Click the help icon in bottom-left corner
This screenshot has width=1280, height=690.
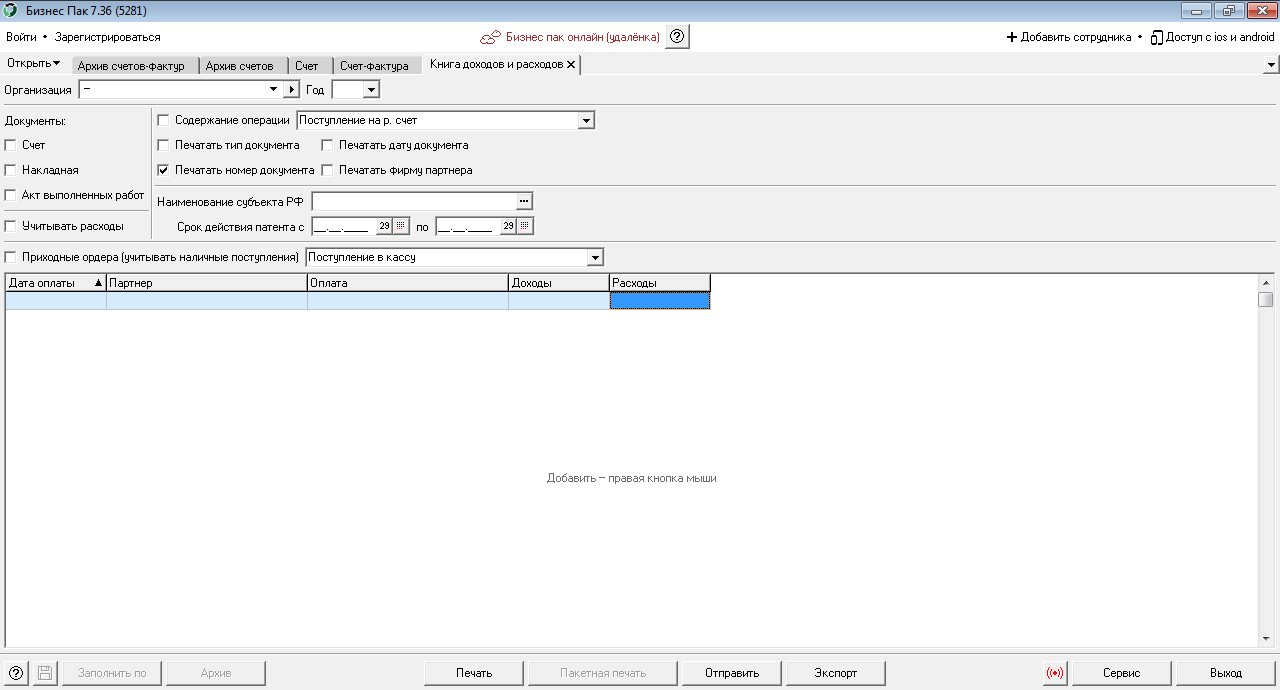pyautogui.click(x=16, y=673)
